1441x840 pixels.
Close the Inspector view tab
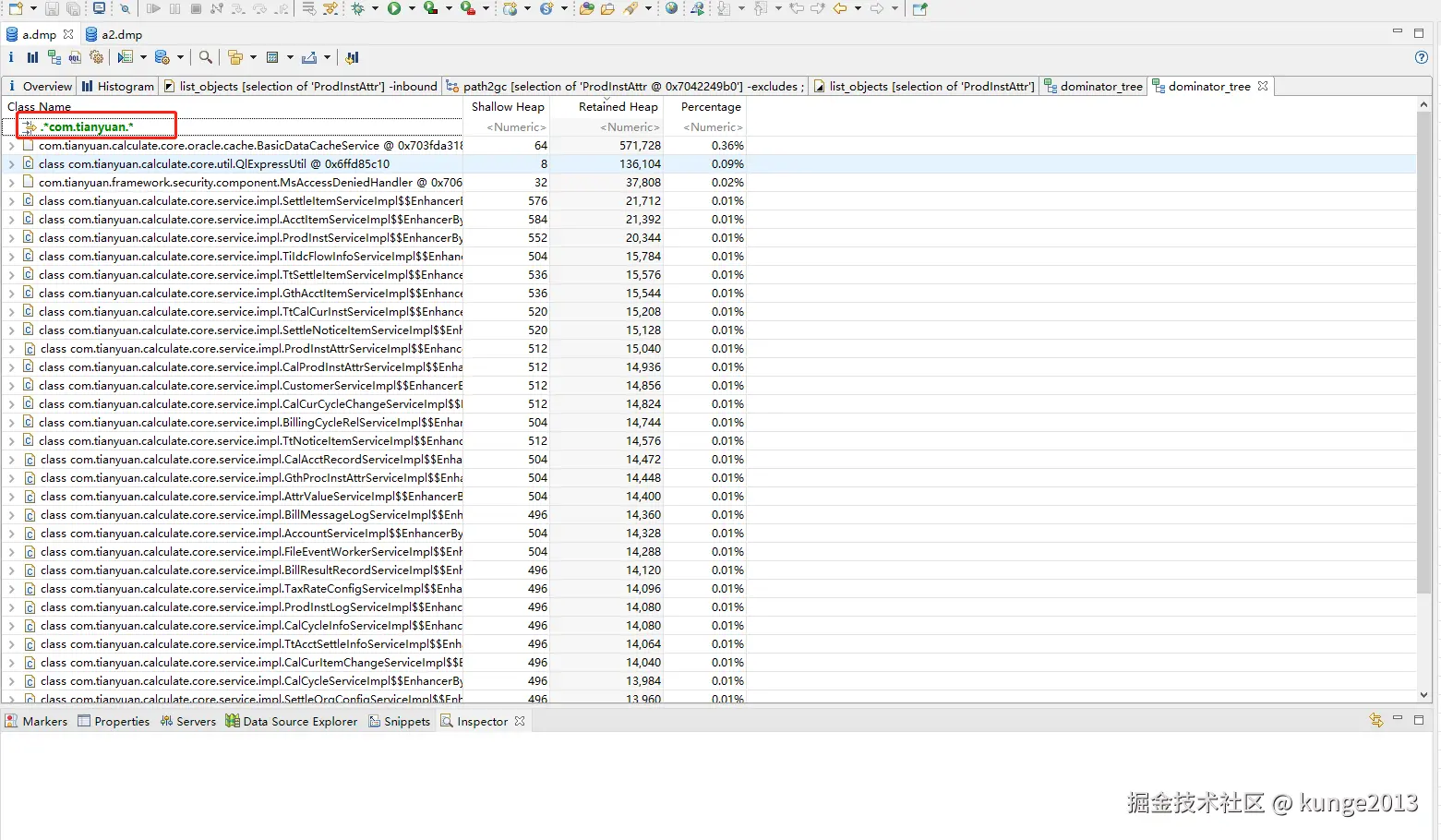tap(520, 721)
